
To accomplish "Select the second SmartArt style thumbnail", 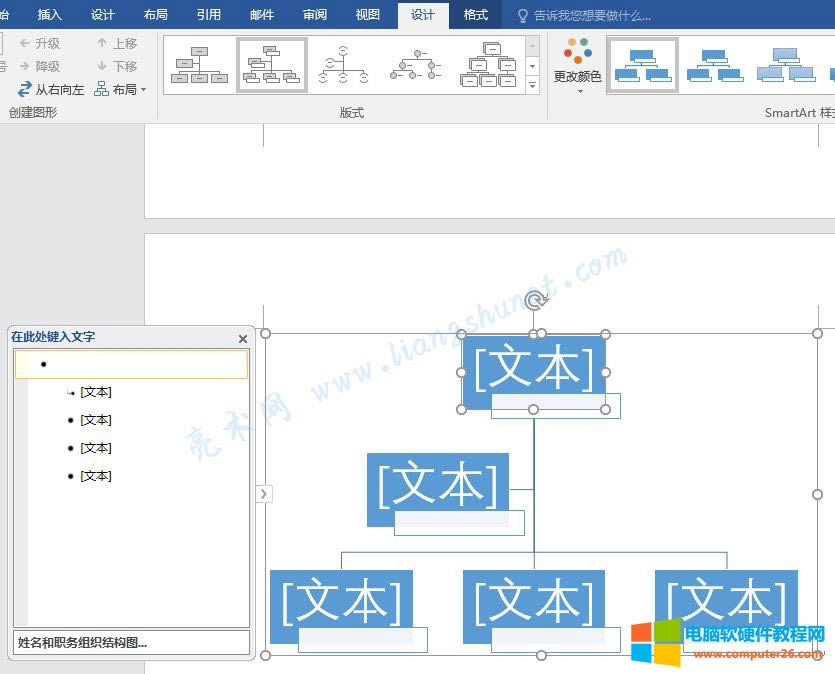I will click(x=715, y=65).
